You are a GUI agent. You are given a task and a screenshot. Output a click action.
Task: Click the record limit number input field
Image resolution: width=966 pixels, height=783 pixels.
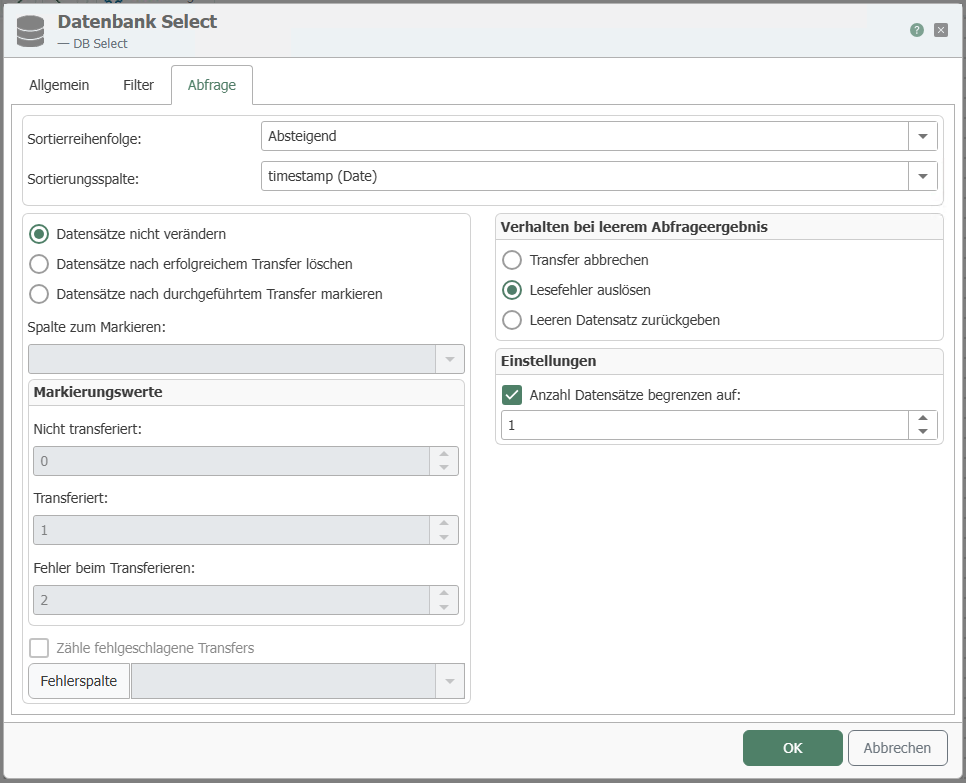[x=704, y=425]
